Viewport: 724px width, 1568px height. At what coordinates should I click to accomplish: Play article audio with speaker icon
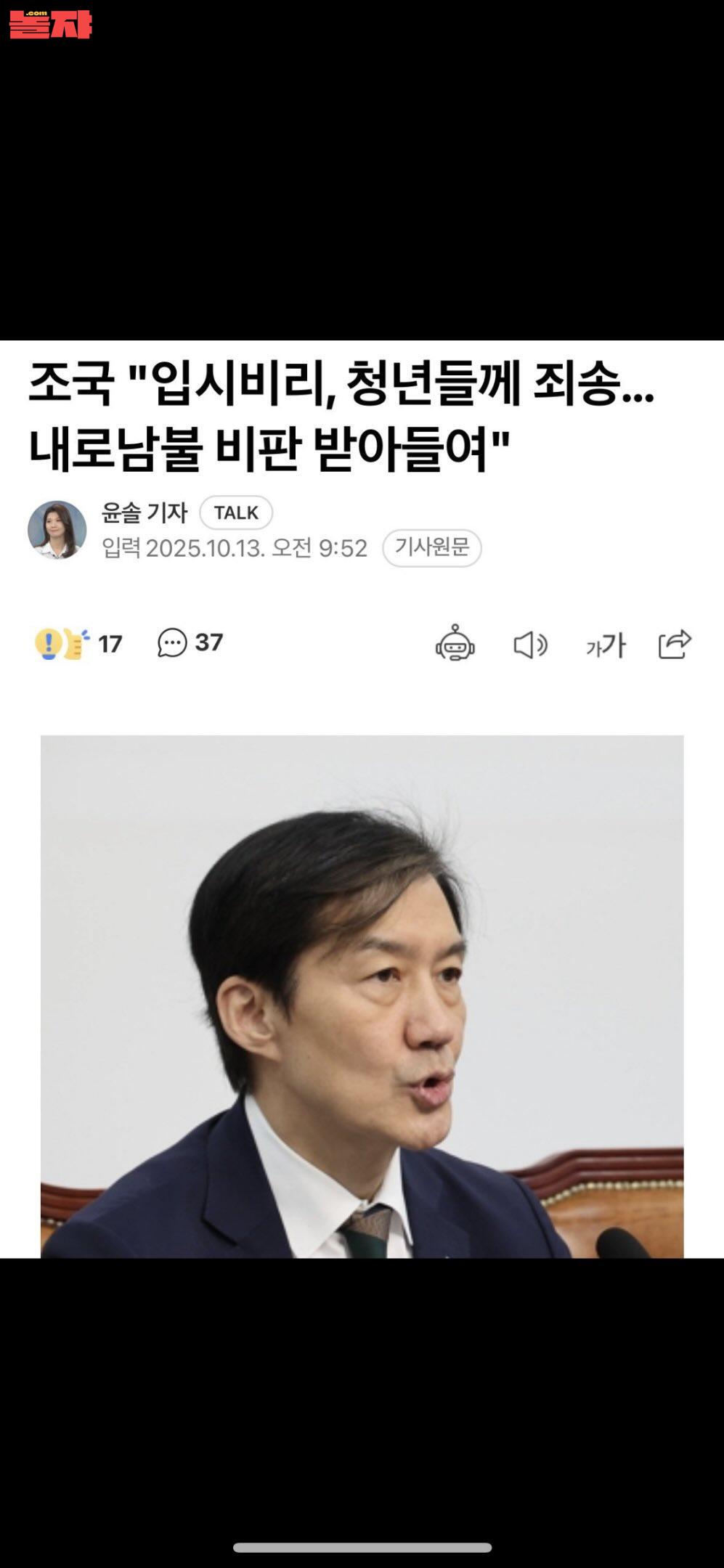(x=530, y=645)
